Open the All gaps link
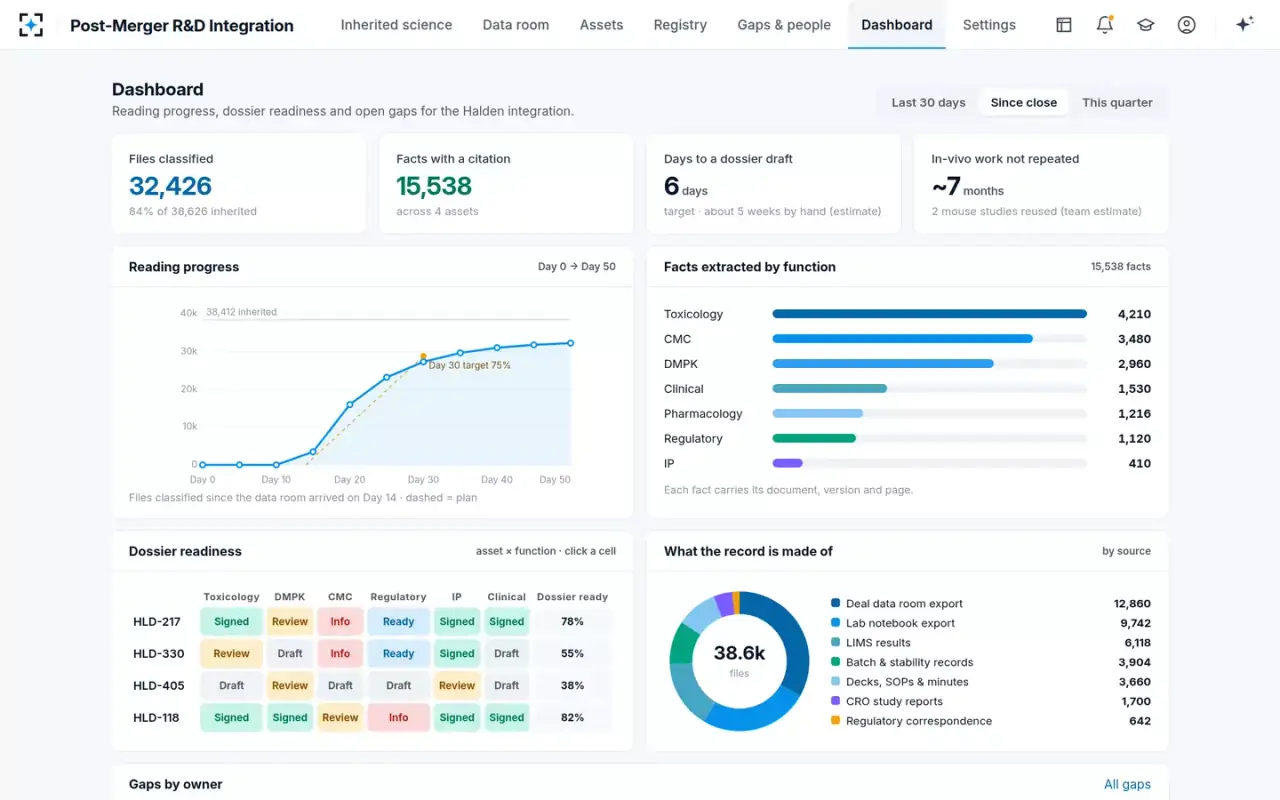 click(1127, 784)
